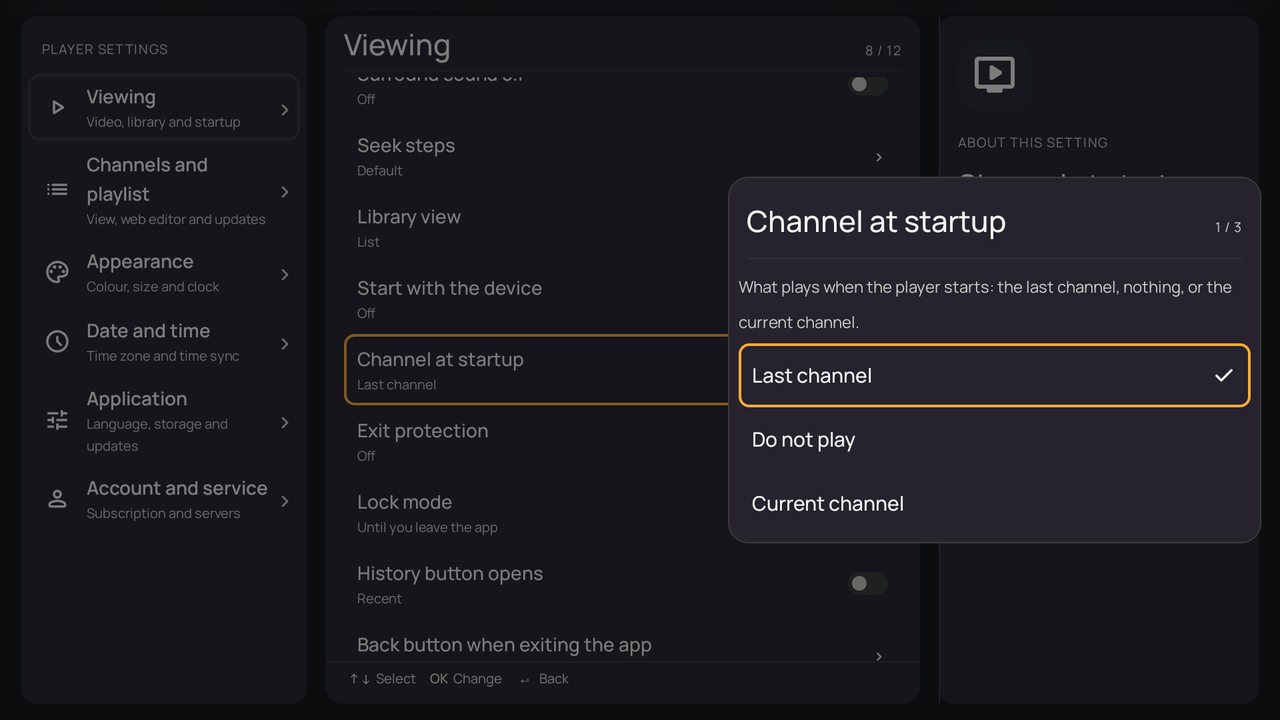Click the 'Time zone and time sync' subtitle
Viewport: 1280px width, 720px height.
coord(163,356)
